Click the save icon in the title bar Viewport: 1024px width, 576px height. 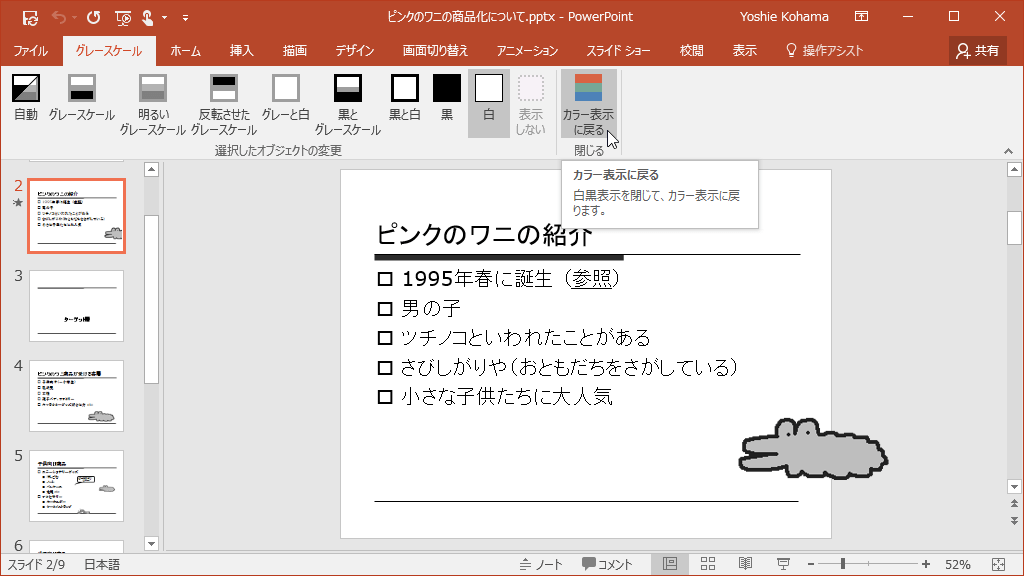click(30, 17)
